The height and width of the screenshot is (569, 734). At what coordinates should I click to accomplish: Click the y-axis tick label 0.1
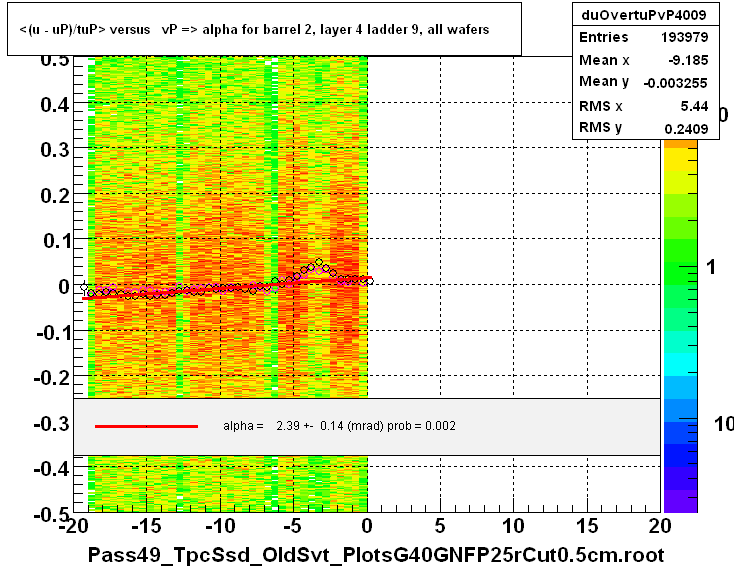tap(56, 241)
